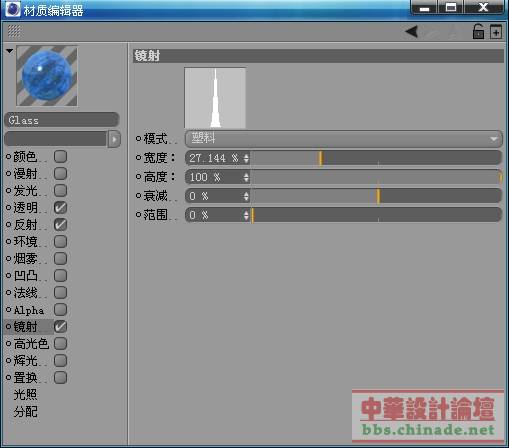
Task: Click the 宽度 stepper arrows
Action: (246, 158)
